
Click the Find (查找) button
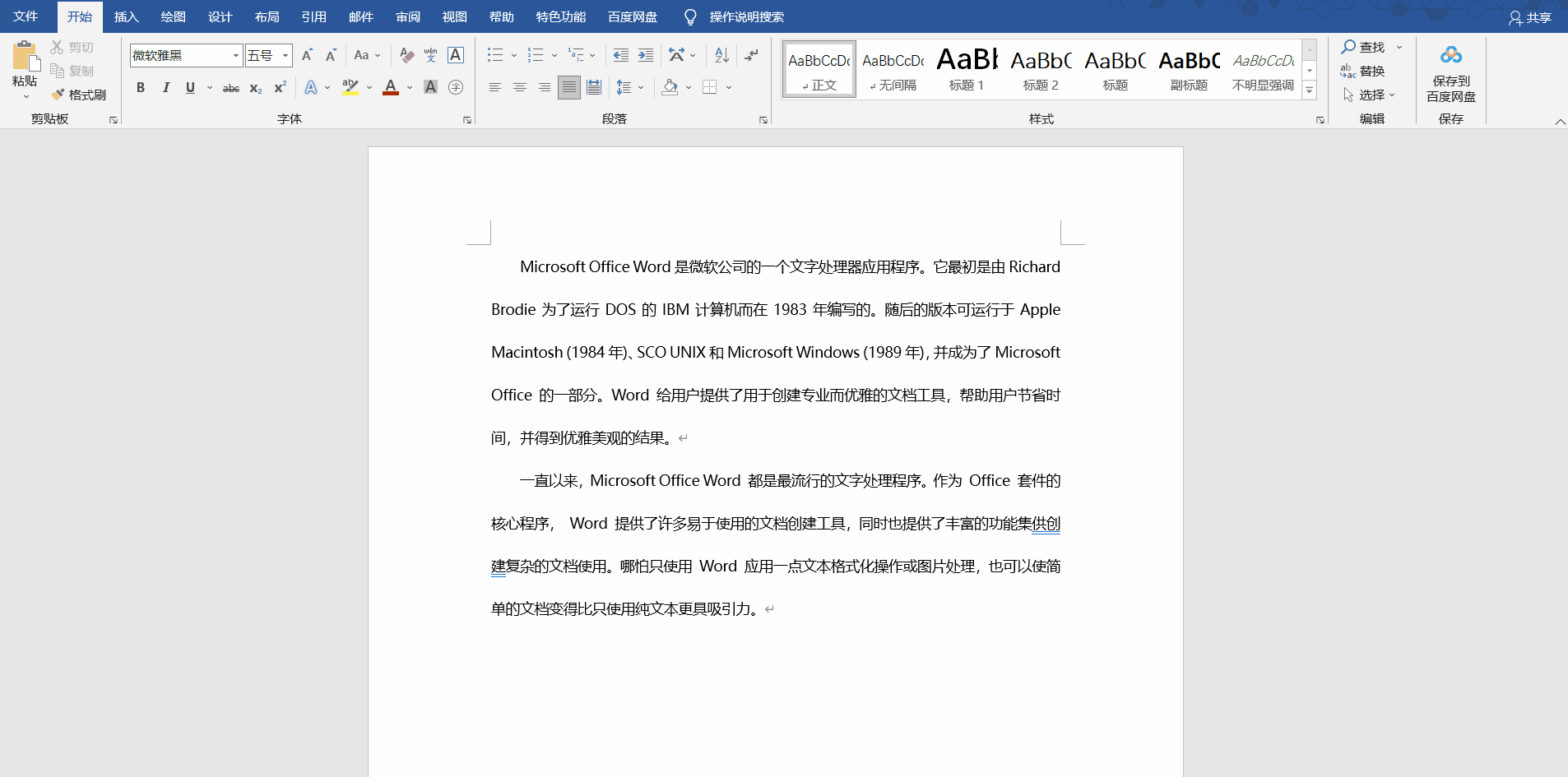click(x=1364, y=47)
